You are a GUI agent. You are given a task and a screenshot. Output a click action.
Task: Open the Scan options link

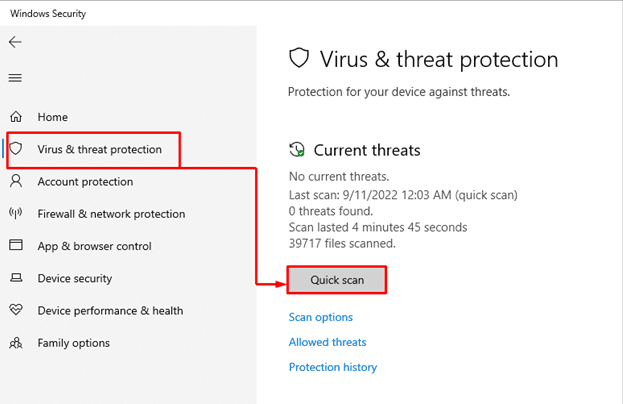point(320,317)
